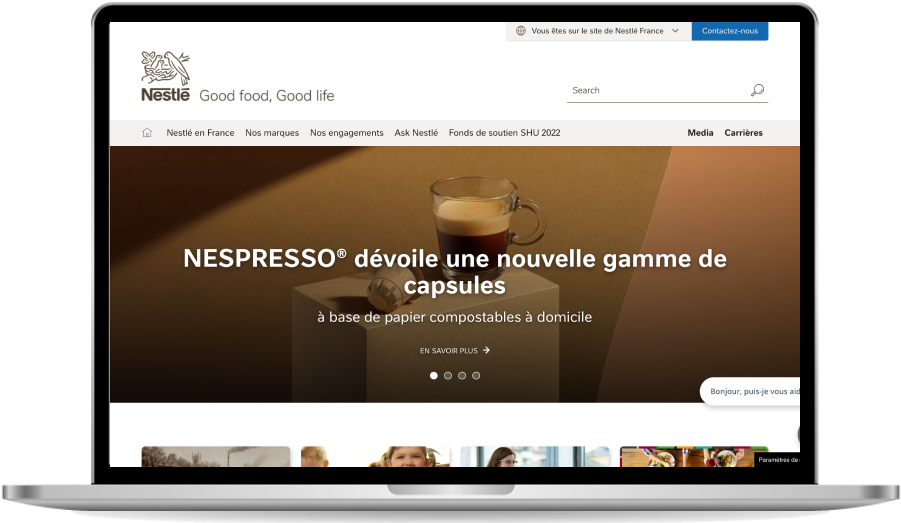This screenshot has width=901, height=523.
Task: Click the arrow next to En savoir plus
Action: click(x=486, y=350)
